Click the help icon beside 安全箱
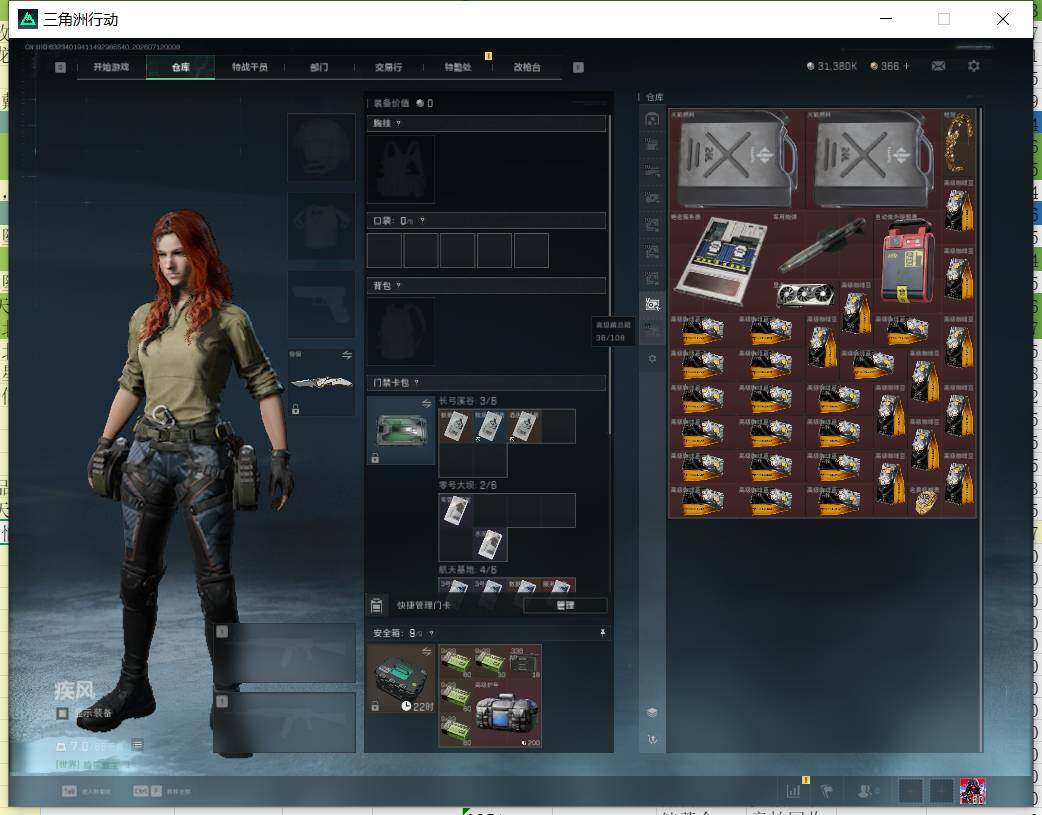Image resolution: width=1042 pixels, height=815 pixels. (x=431, y=633)
